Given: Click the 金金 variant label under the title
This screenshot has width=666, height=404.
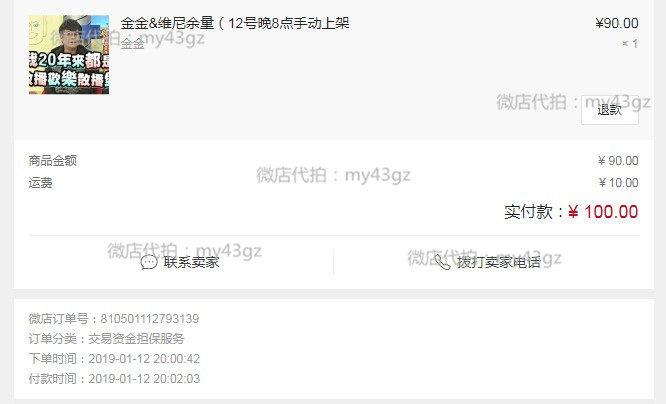Looking at the screenshot, I should (133, 44).
